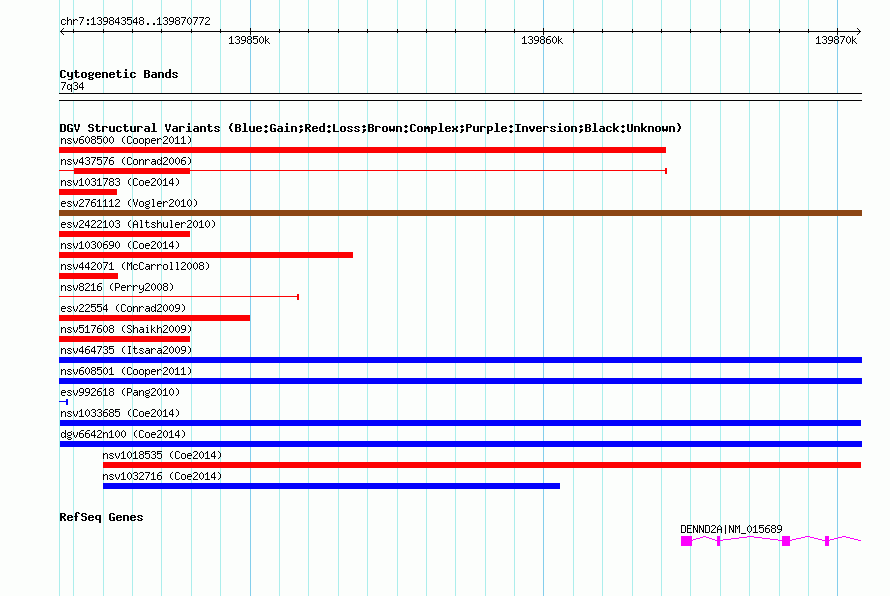
Task: Click the right arrowhead on the ruler
Action: (859, 32)
